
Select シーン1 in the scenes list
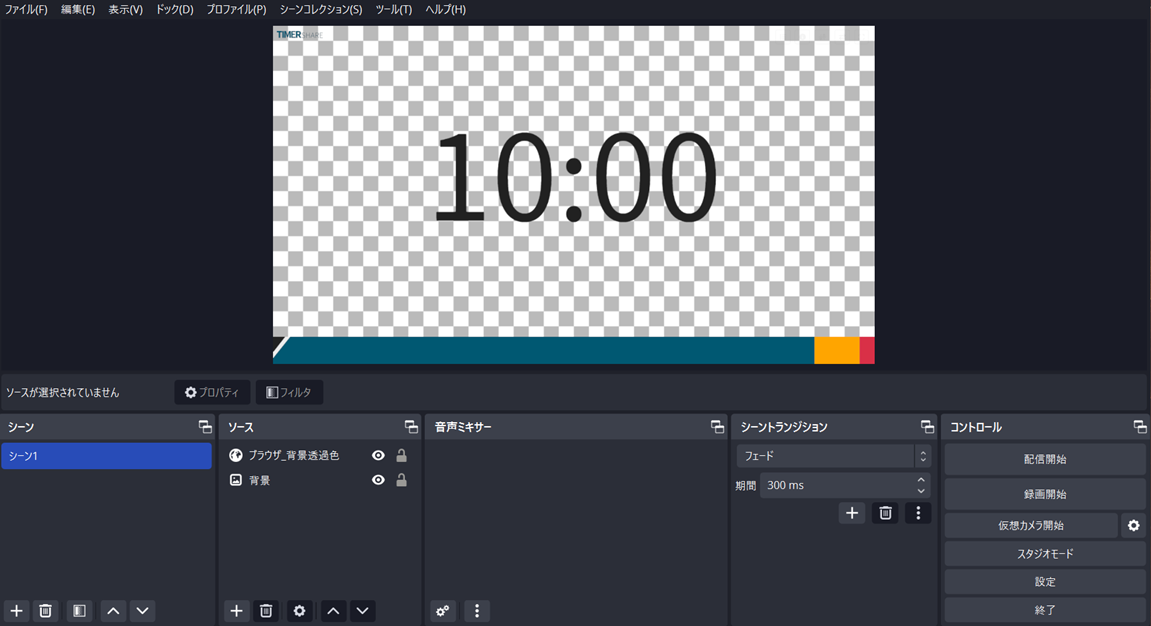(x=106, y=456)
